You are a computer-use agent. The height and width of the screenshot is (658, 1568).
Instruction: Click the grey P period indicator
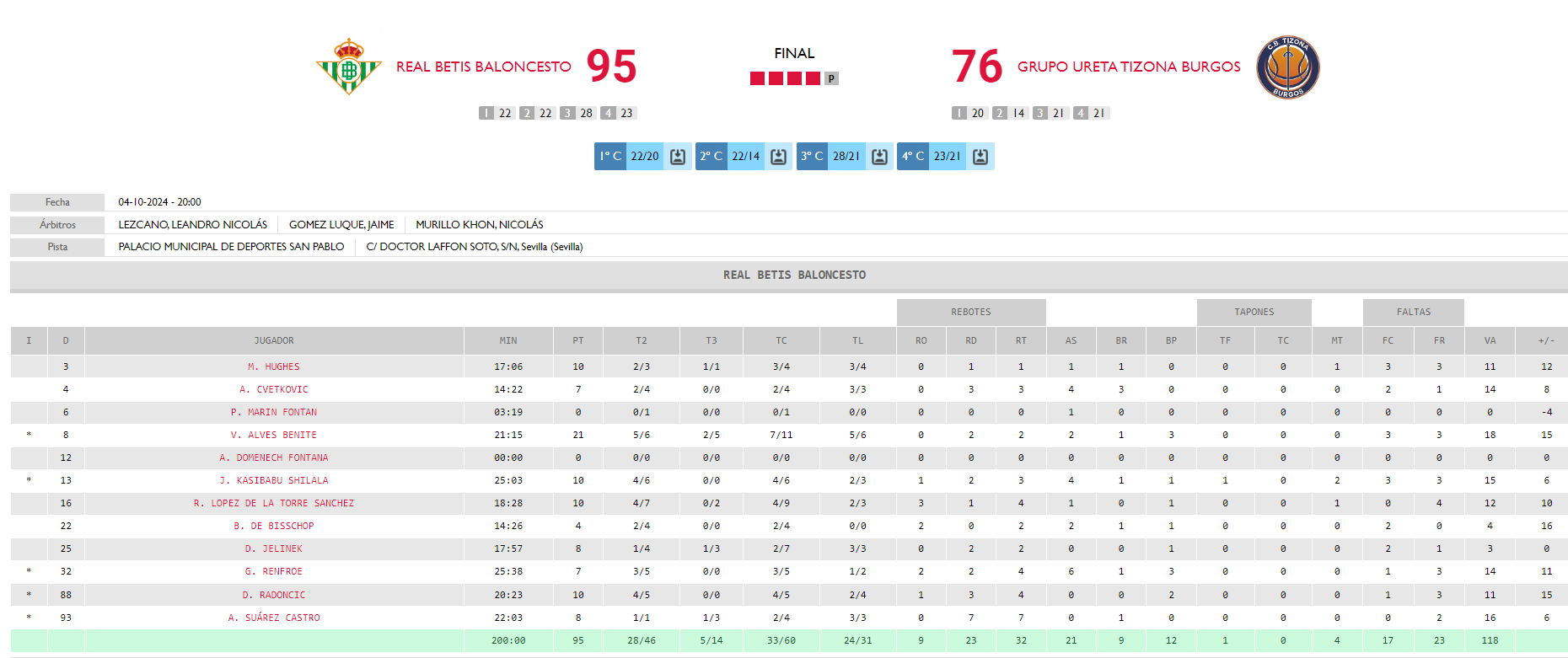pos(831,78)
